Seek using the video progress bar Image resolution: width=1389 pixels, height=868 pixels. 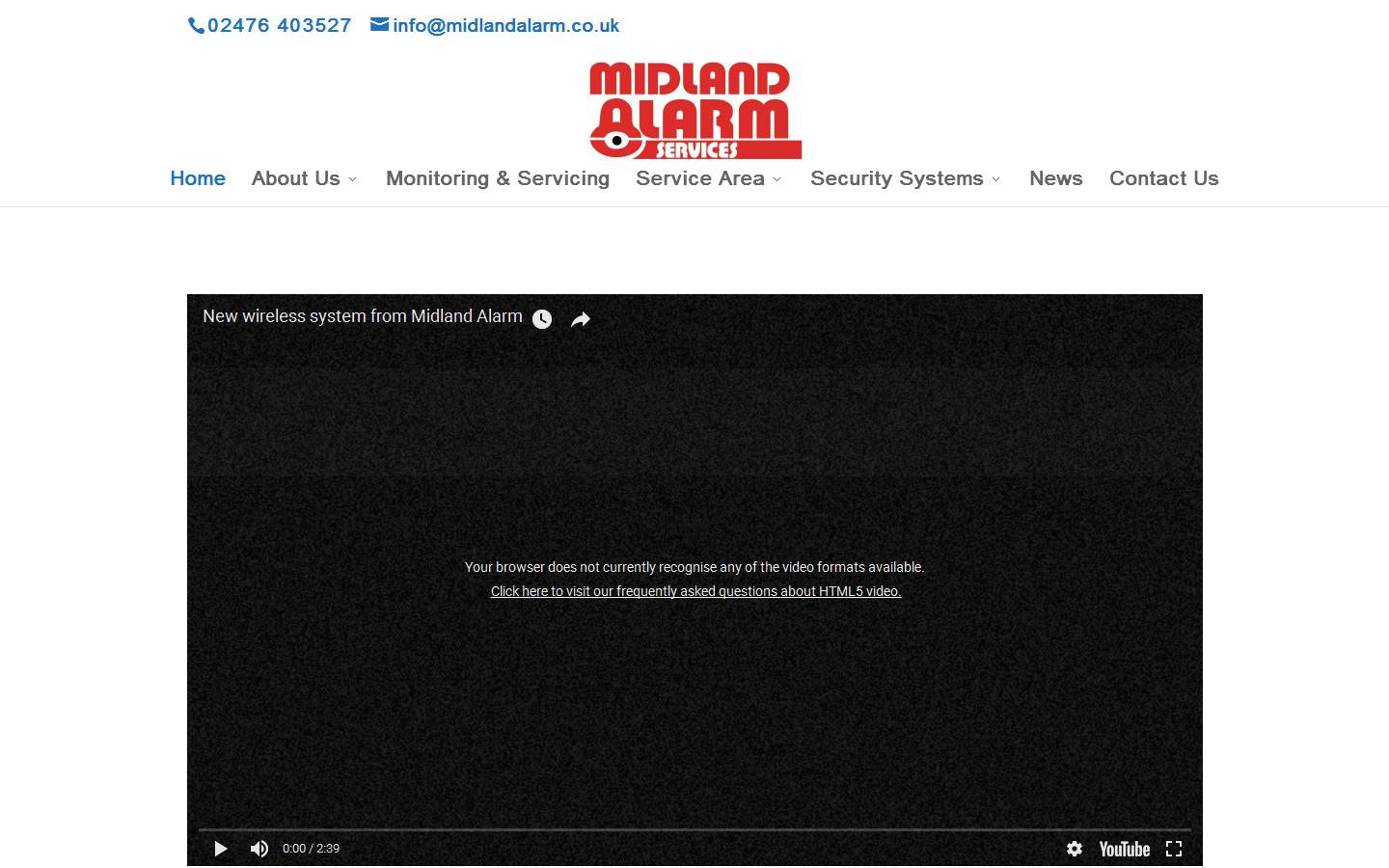[x=694, y=827]
